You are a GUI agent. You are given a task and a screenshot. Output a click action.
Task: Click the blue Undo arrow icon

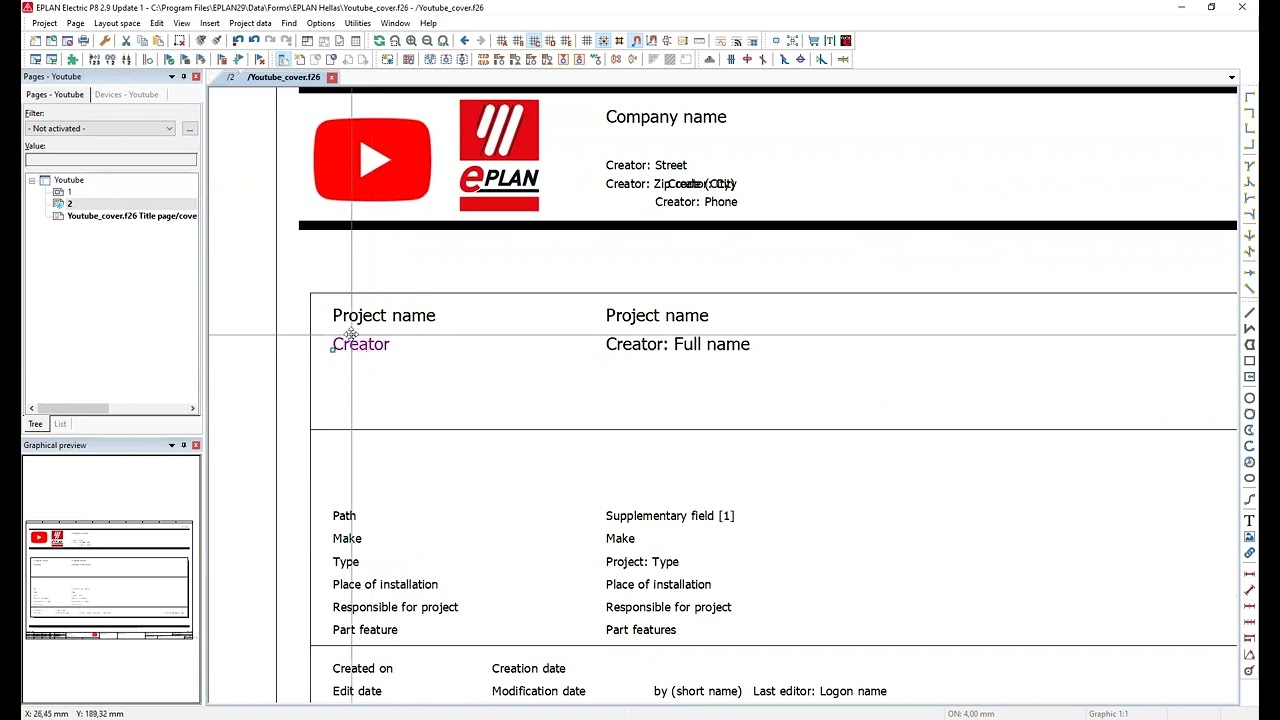pyautogui.click(x=254, y=41)
